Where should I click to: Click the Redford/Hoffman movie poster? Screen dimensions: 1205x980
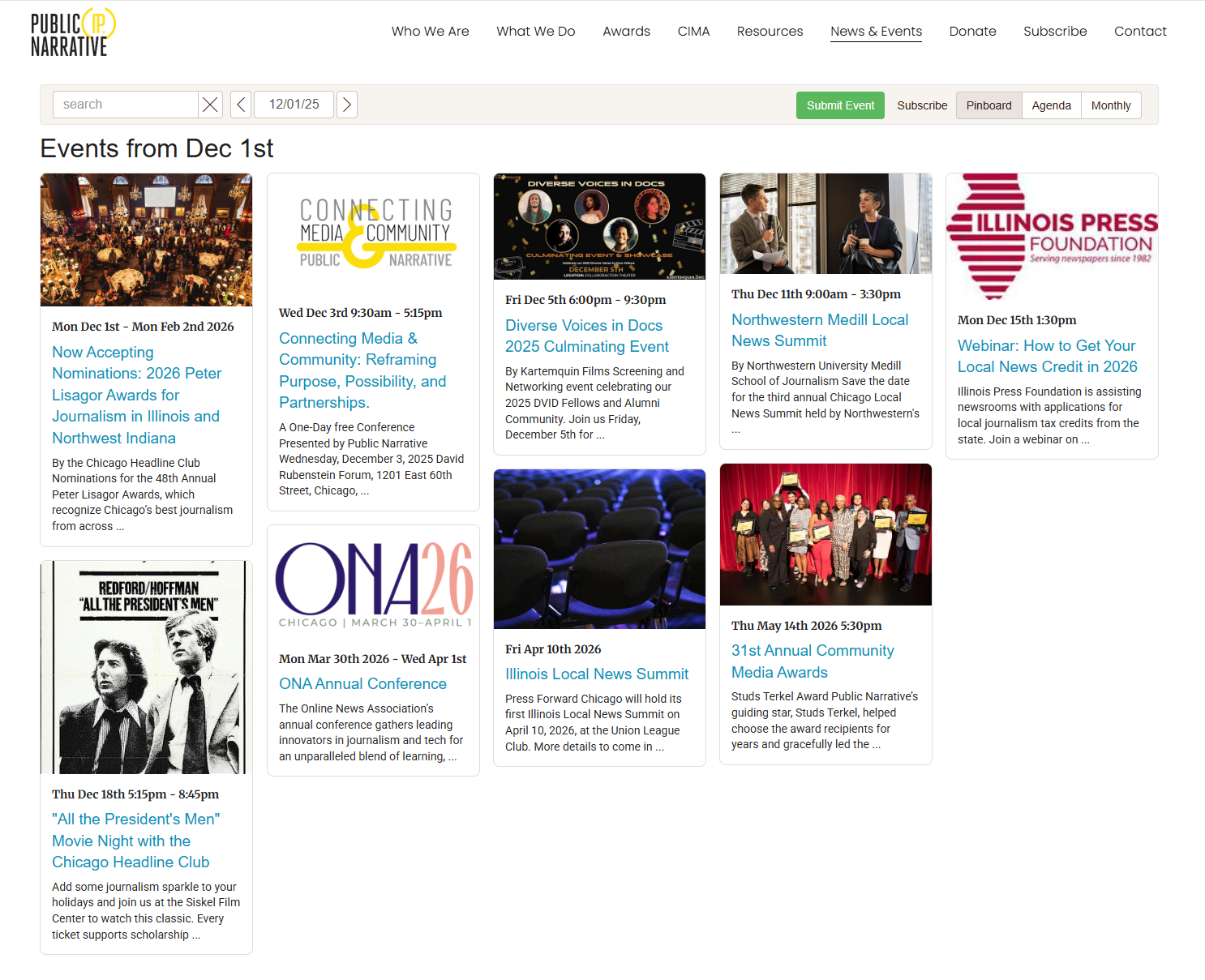click(x=146, y=667)
